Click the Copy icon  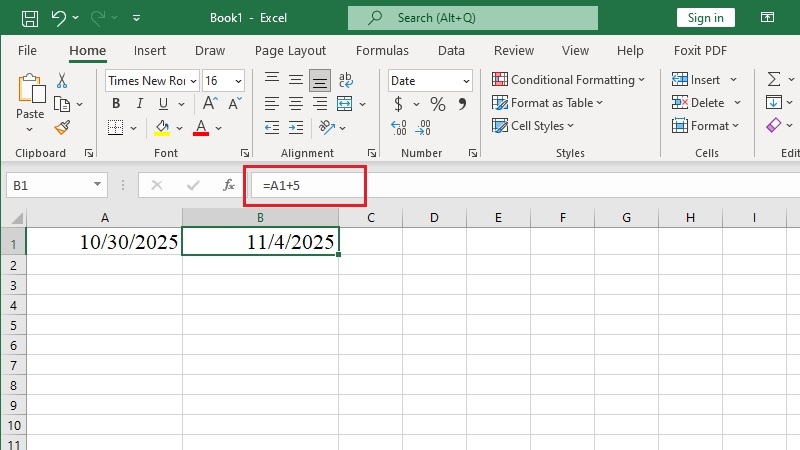pos(62,104)
